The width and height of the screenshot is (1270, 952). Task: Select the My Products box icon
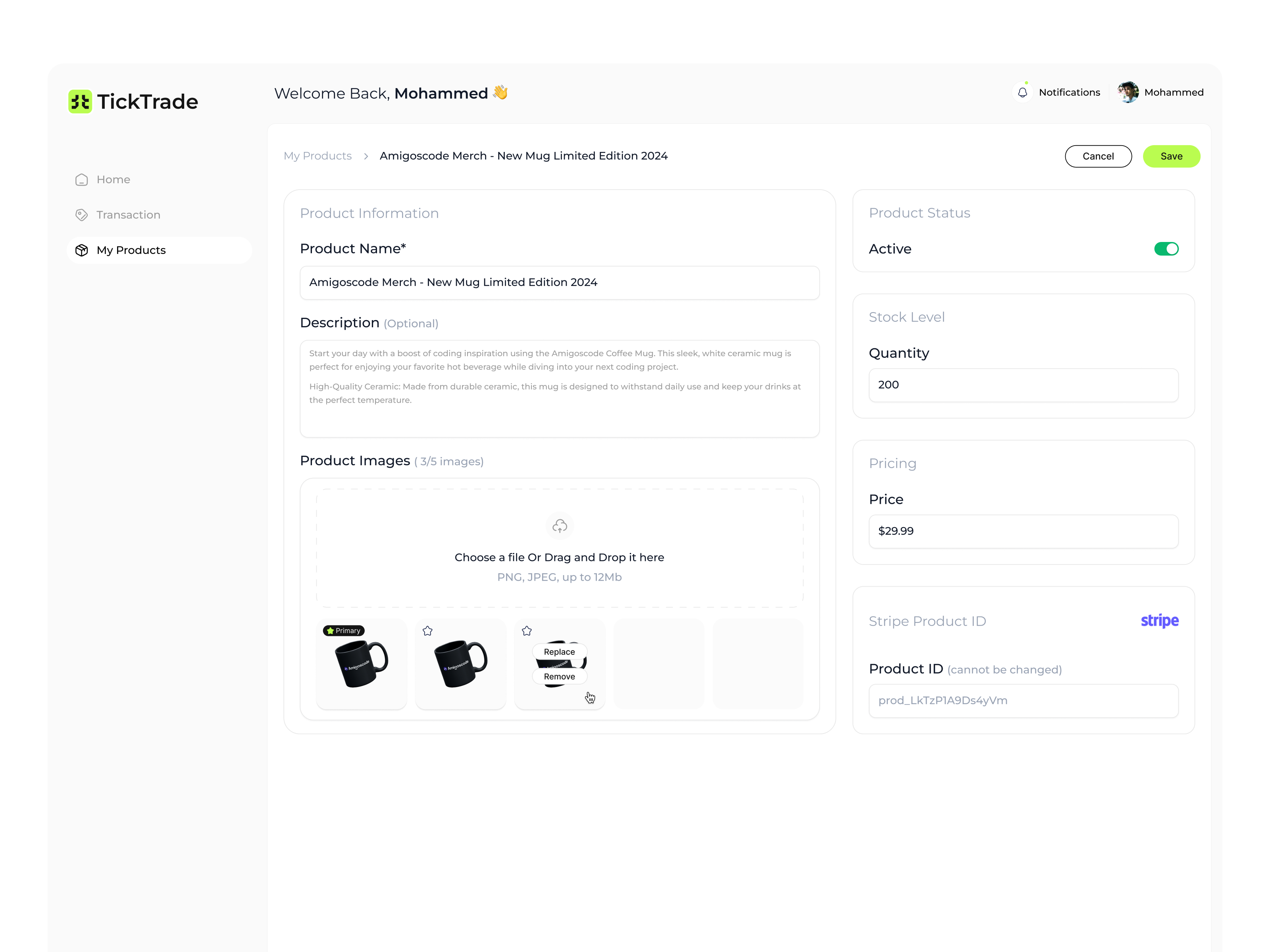(x=81, y=250)
